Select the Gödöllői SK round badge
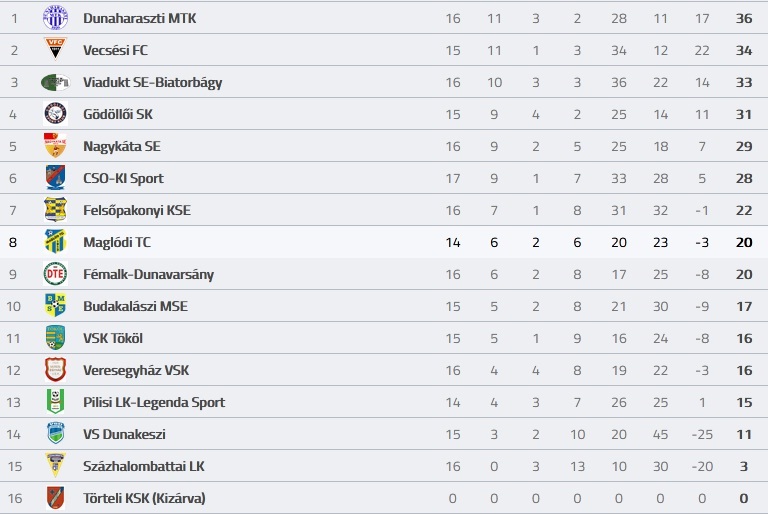The image size is (768, 514). pyautogui.click(x=55, y=114)
